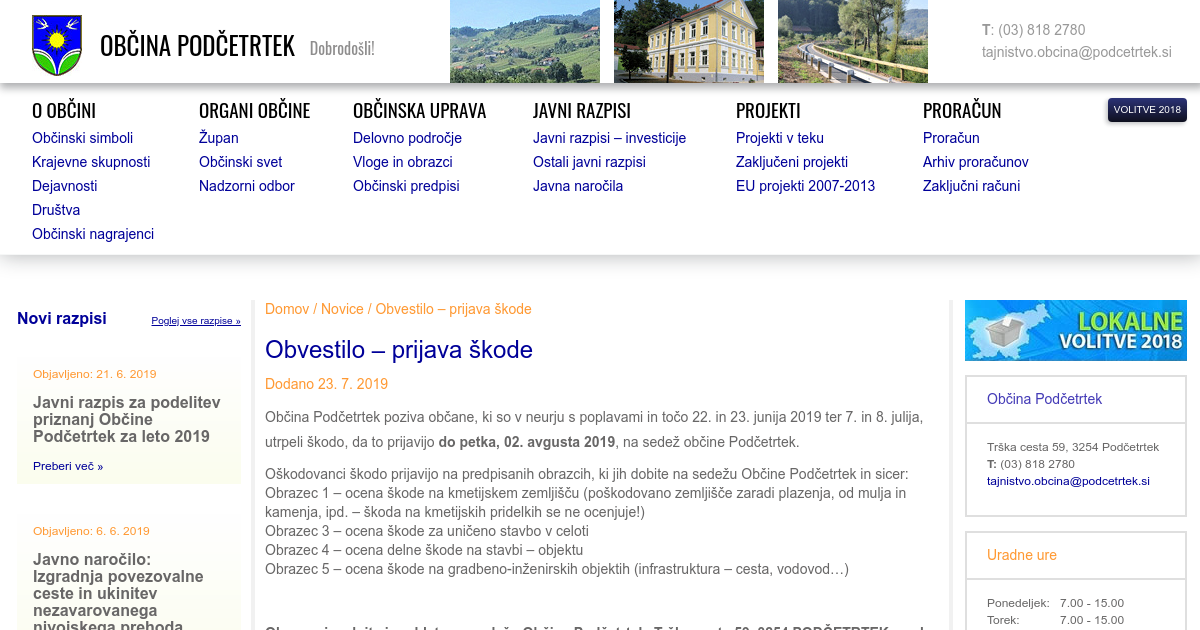Open the roadside fence header photo

click(852, 41)
